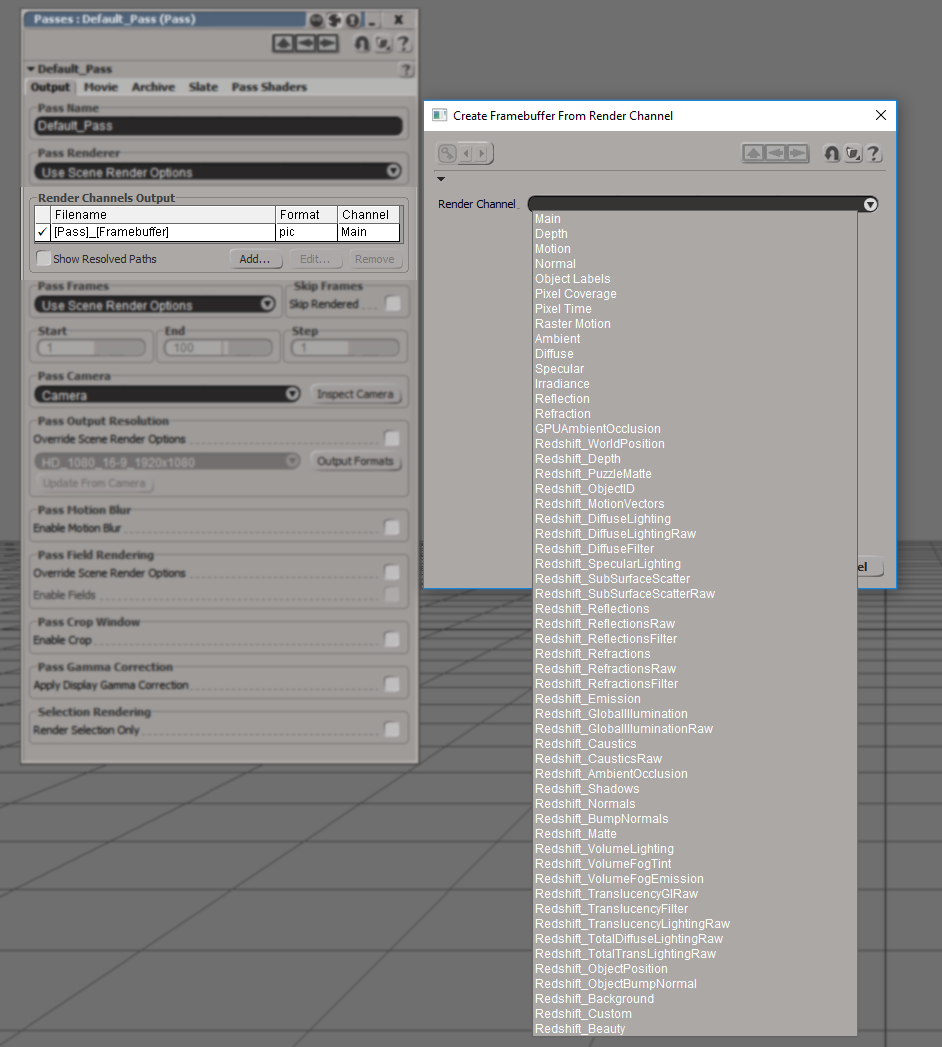942x1047 pixels.
Task: Click the key icon in Create Framebuffer dialog
Action: 447,154
